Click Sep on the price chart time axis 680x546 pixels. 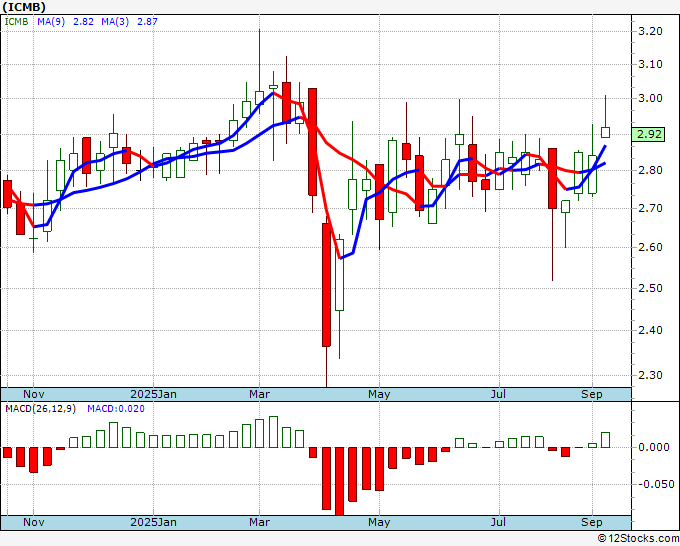[x=592, y=394]
